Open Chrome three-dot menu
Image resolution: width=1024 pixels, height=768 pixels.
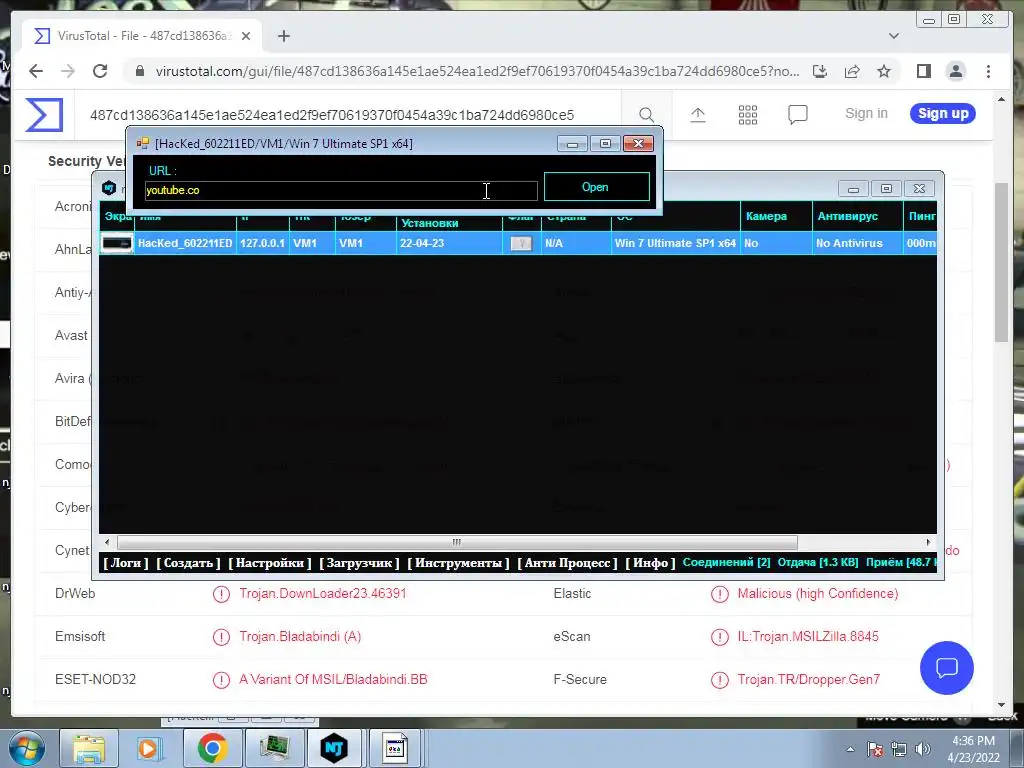(x=988, y=71)
